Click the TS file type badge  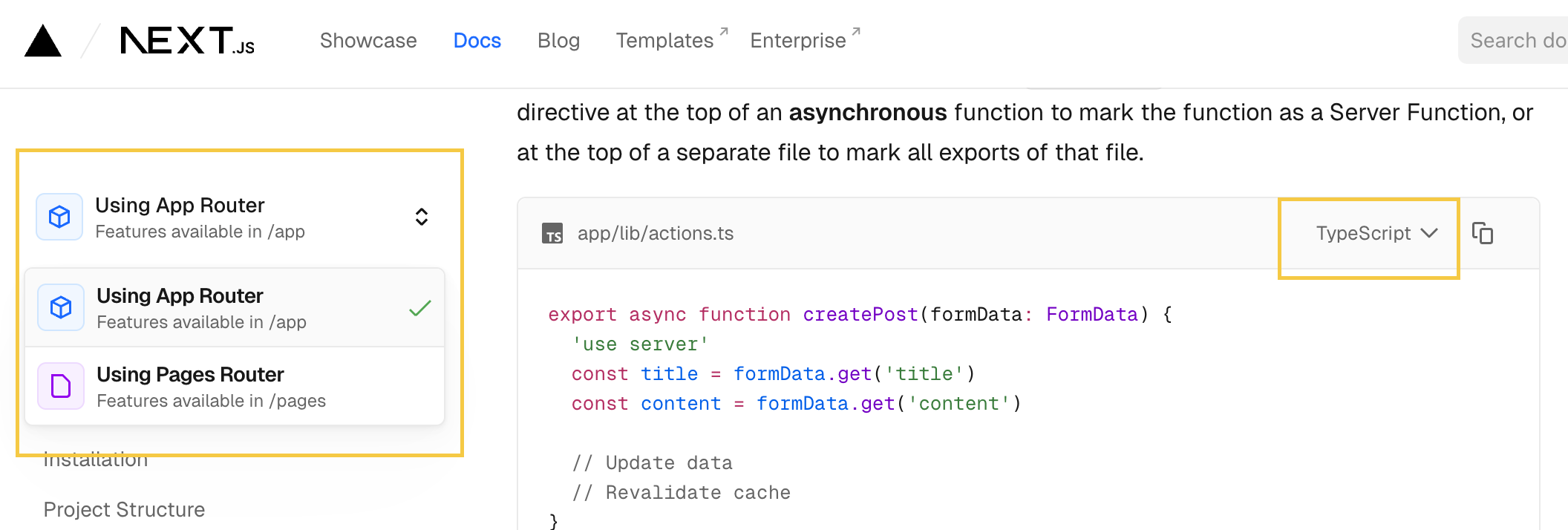552,235
